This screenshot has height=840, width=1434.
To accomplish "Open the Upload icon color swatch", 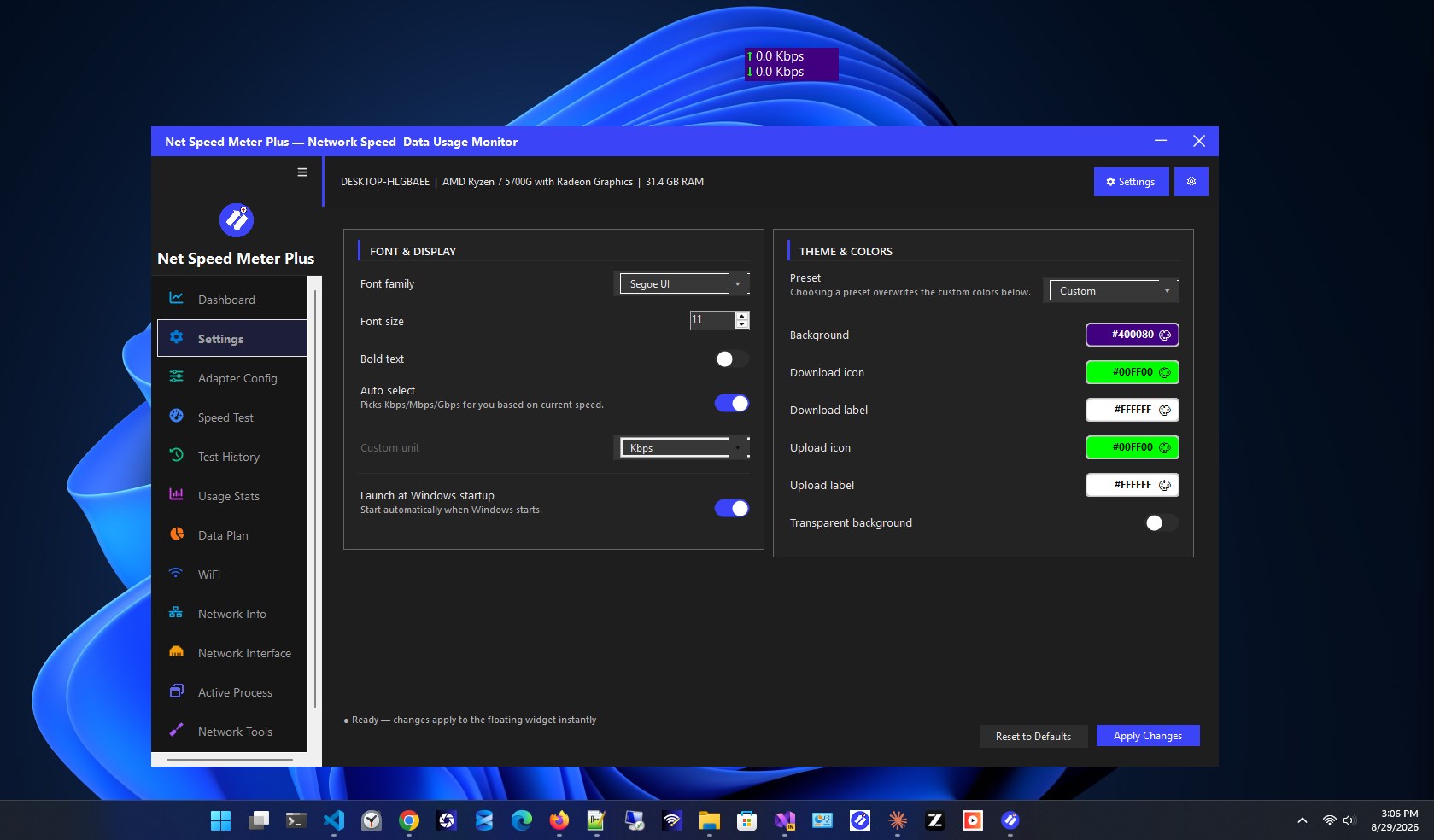I will tap(1133, 447).
